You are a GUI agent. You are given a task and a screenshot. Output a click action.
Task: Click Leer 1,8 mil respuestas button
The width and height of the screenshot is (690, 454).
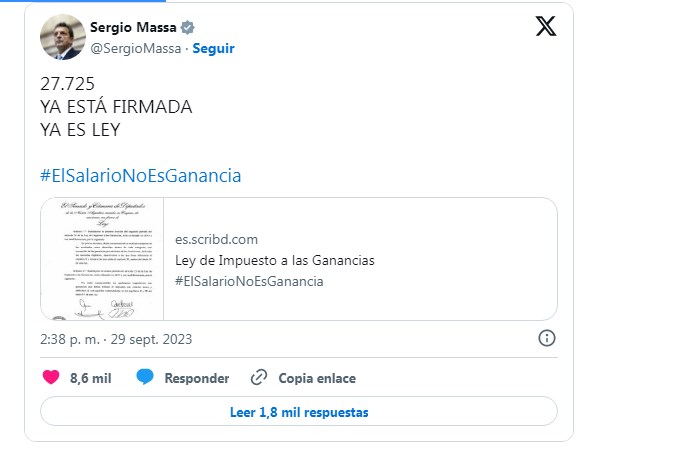[299, 411]
